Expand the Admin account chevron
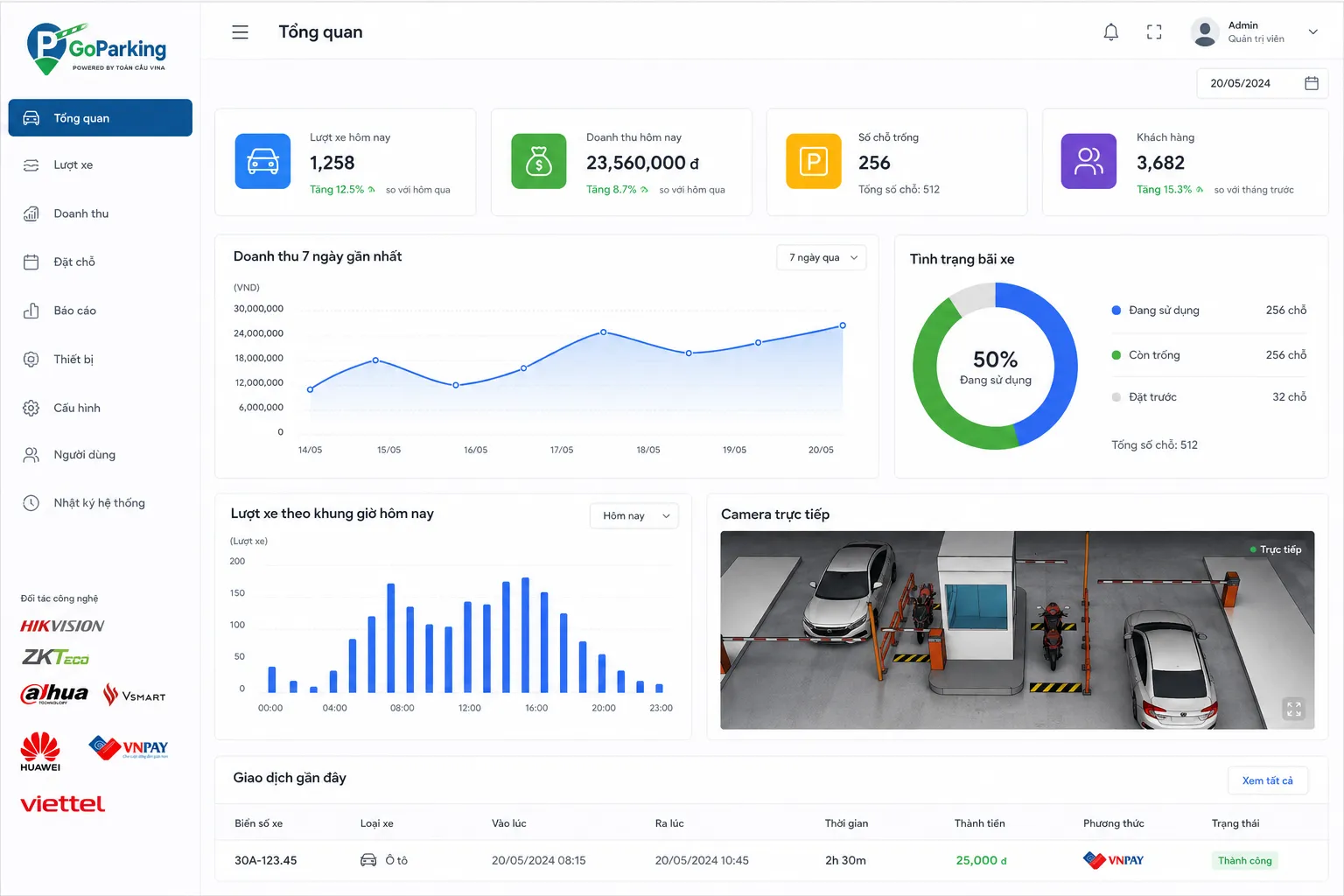This screenshot has height=896, width=1344. tap(1312, 32)
